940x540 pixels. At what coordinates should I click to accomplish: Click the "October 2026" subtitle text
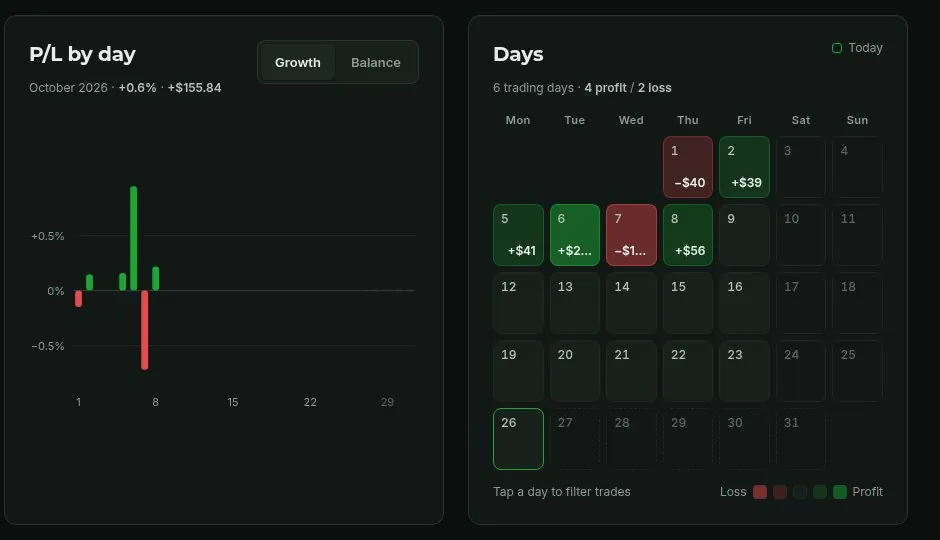point(68,88)
